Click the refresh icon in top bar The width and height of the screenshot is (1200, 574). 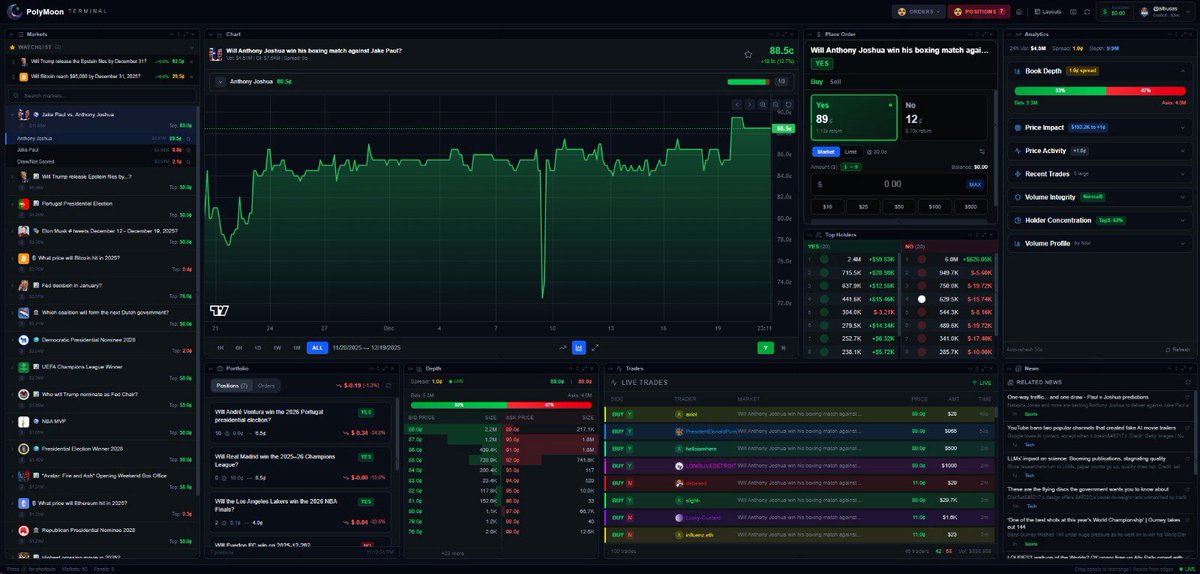1087,12
